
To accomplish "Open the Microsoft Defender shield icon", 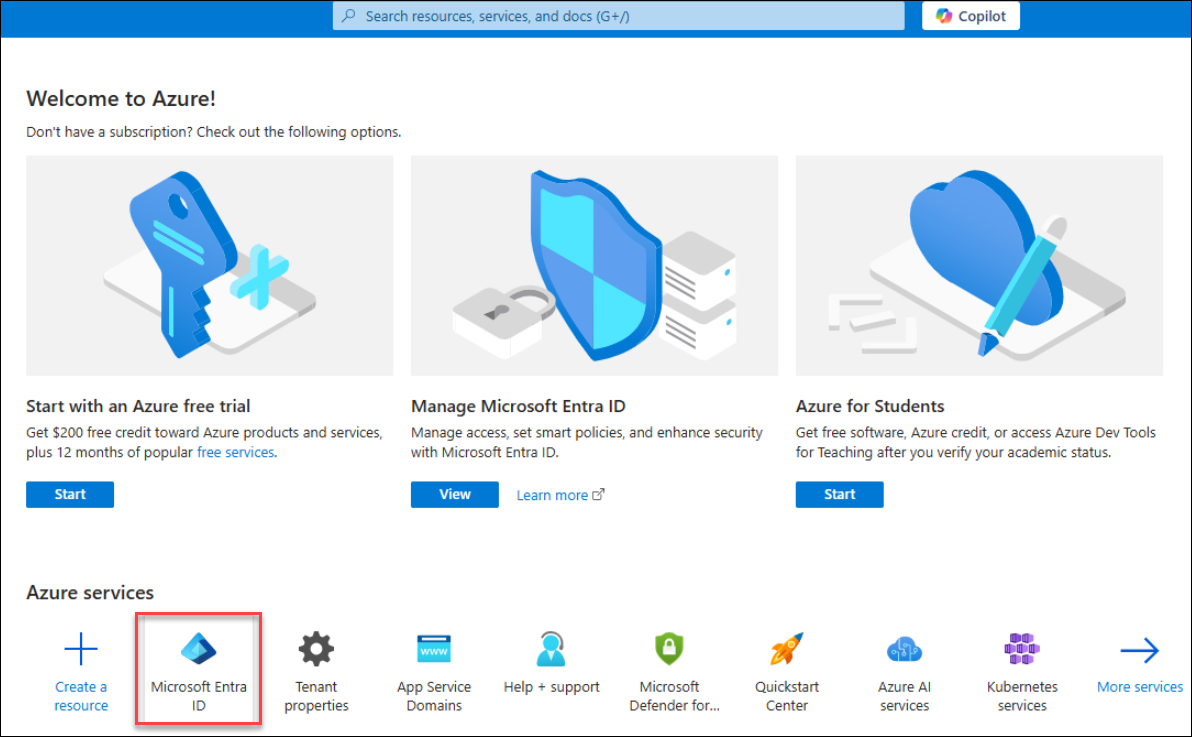I will pyautogui.click(x=669, y=649).
